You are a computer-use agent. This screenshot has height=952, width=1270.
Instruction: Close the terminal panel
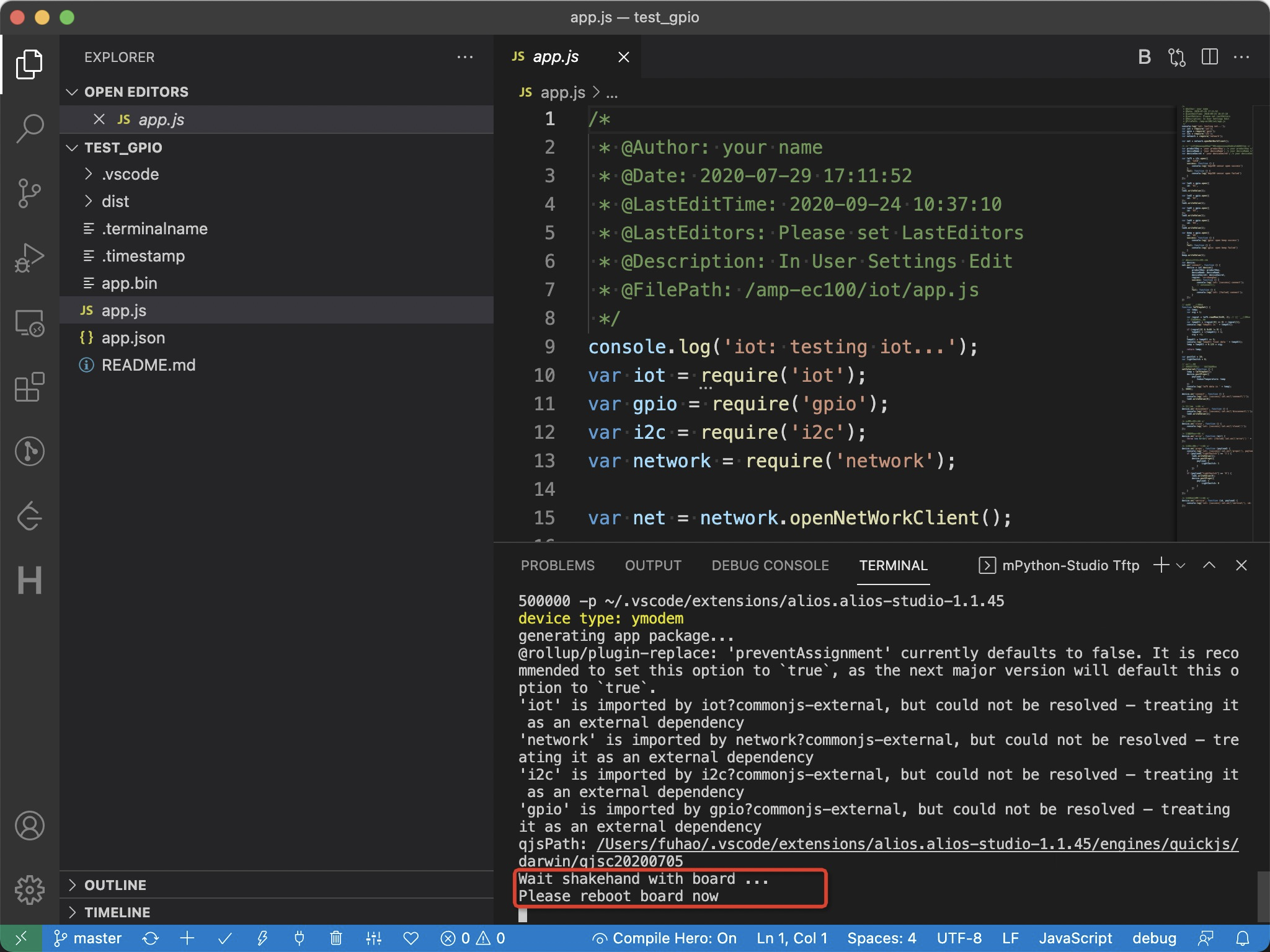[1241, 565]
